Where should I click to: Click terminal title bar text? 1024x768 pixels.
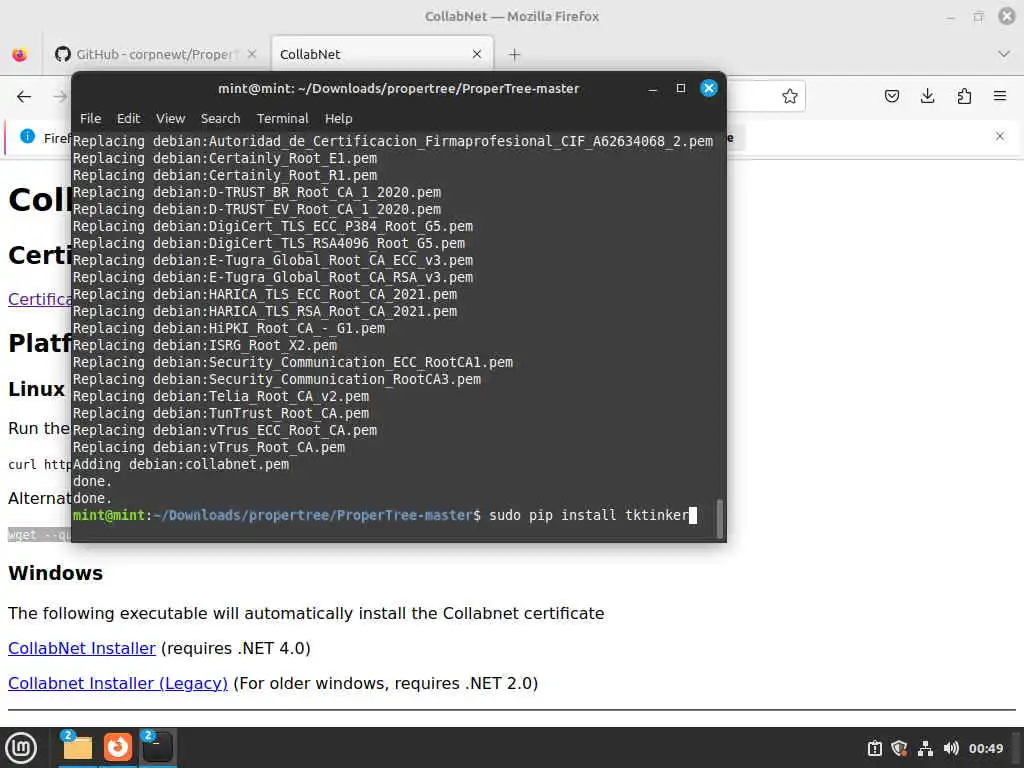[x=398, y=88]
